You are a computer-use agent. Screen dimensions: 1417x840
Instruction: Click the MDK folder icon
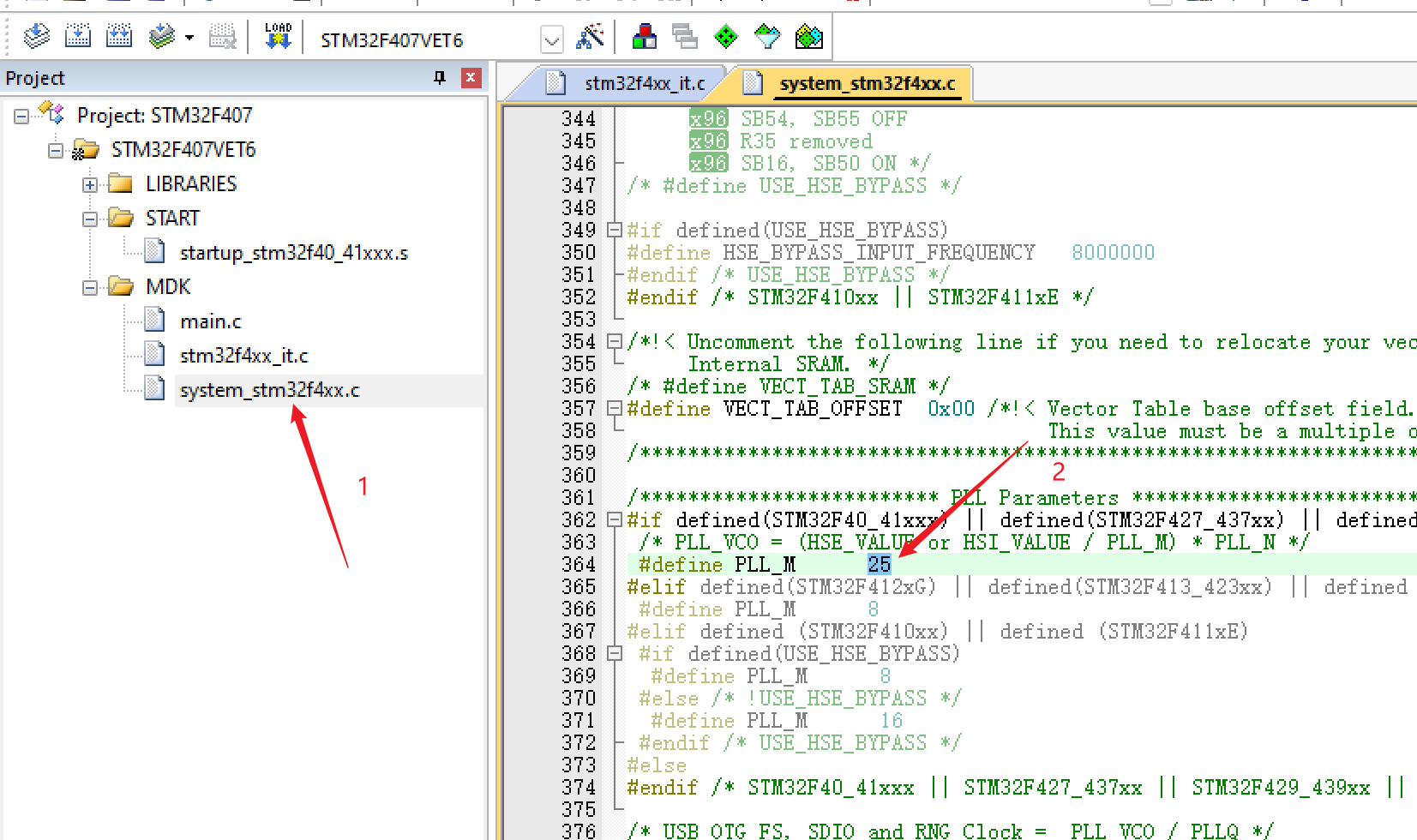[121, 286]
